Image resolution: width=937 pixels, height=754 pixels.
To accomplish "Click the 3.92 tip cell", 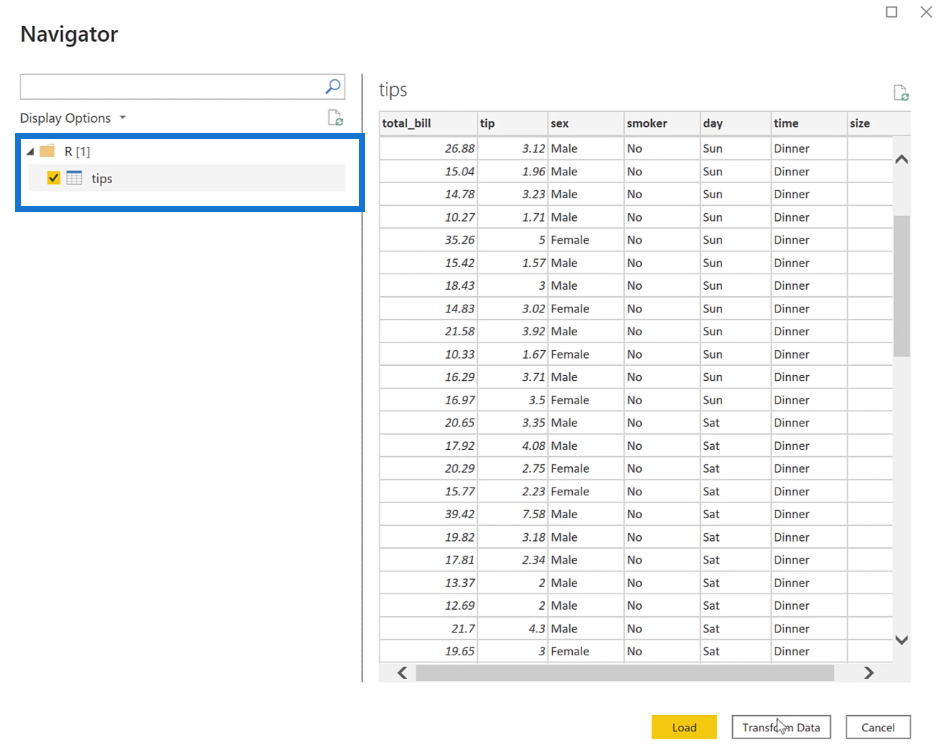I will coord(513,331).
